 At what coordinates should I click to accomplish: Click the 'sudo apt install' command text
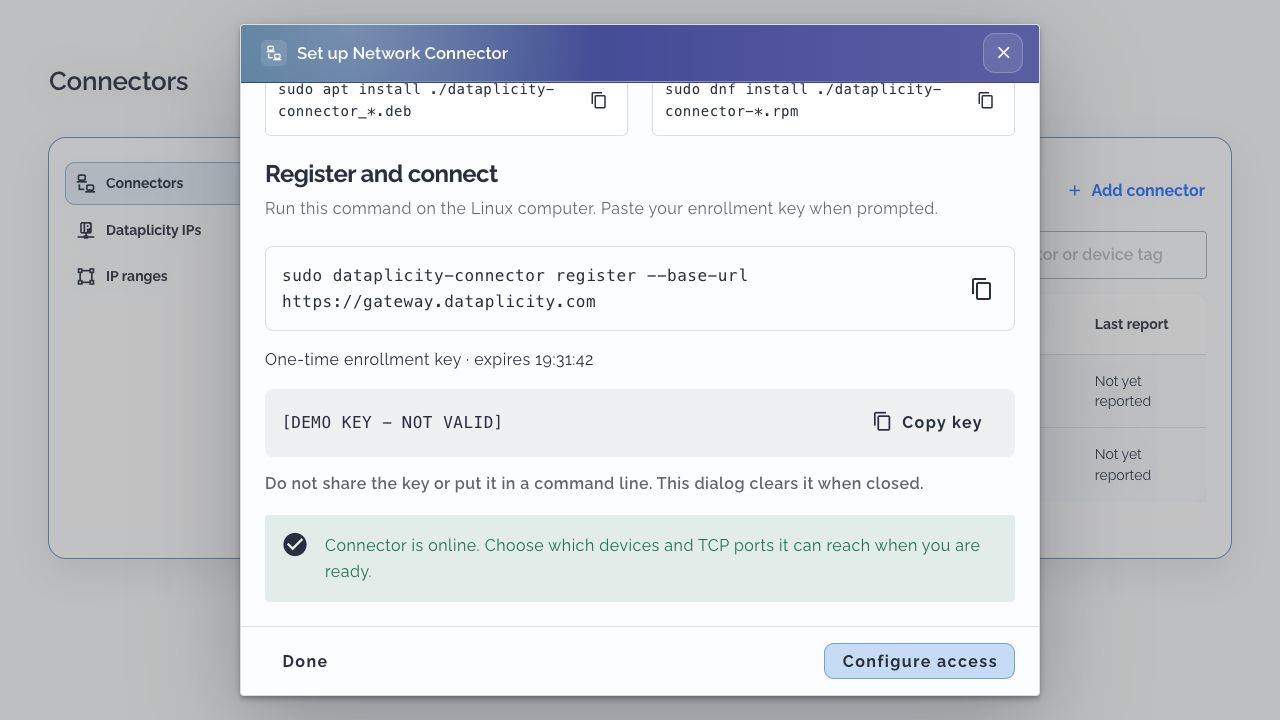[x=416, y=100]
